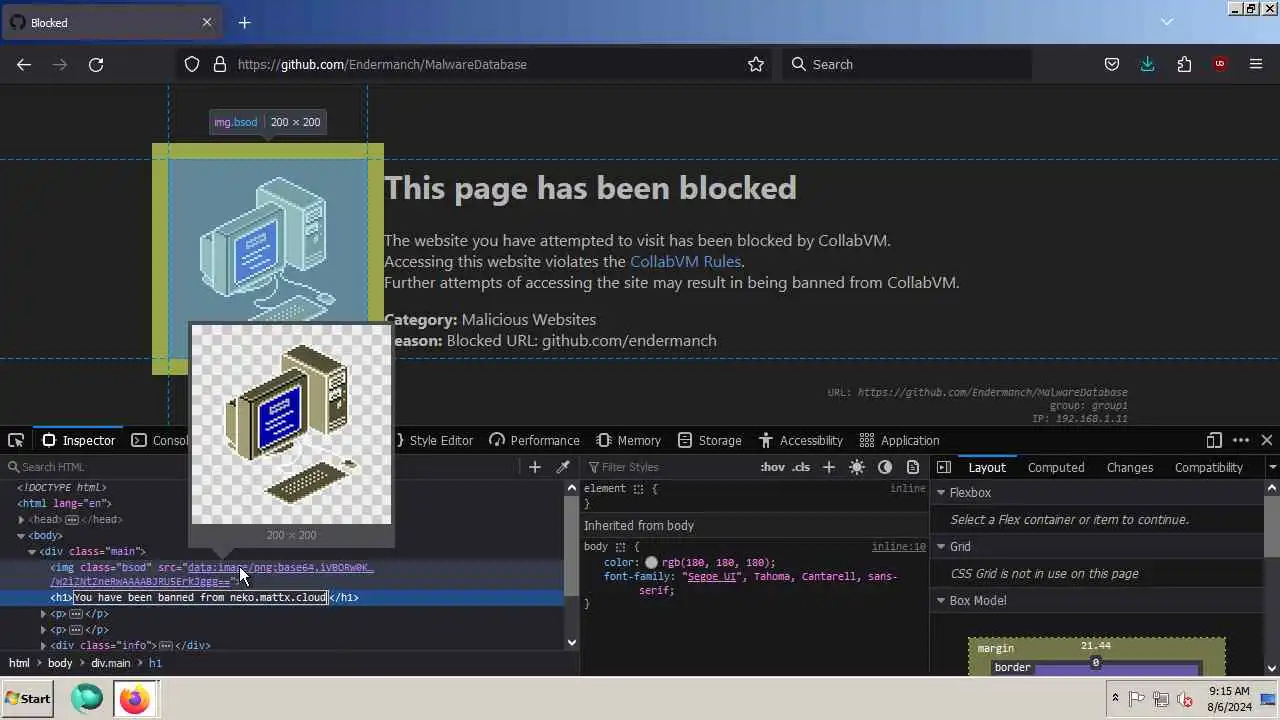1280x720 pixels.
Task: Click the body breadcrumb
Action: pos(60,663)
